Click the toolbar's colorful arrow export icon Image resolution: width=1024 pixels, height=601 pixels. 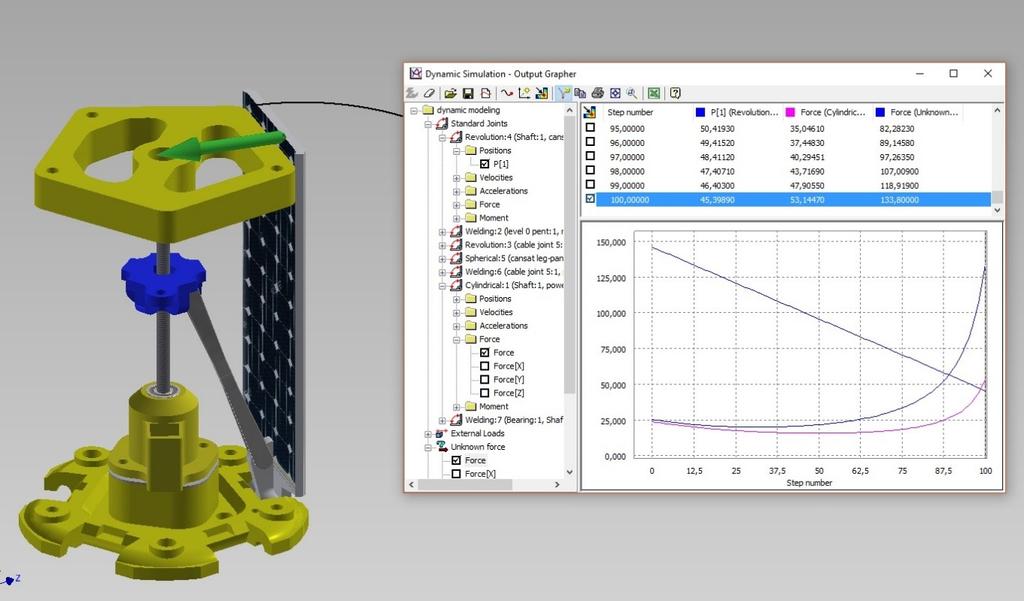tap(541, 93)
